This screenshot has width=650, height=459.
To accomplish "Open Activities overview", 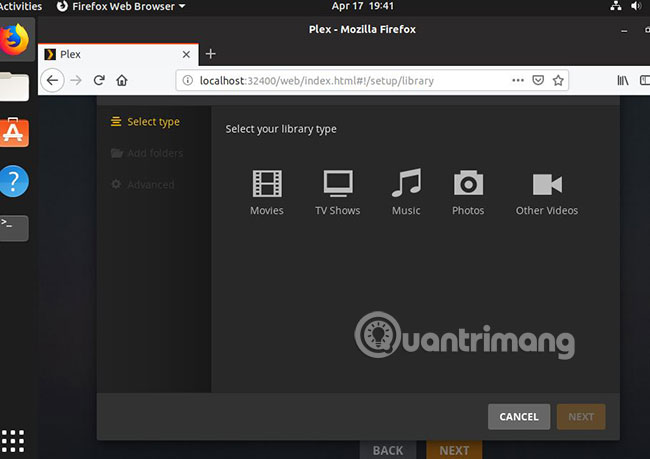I will [x=21, y=6].
